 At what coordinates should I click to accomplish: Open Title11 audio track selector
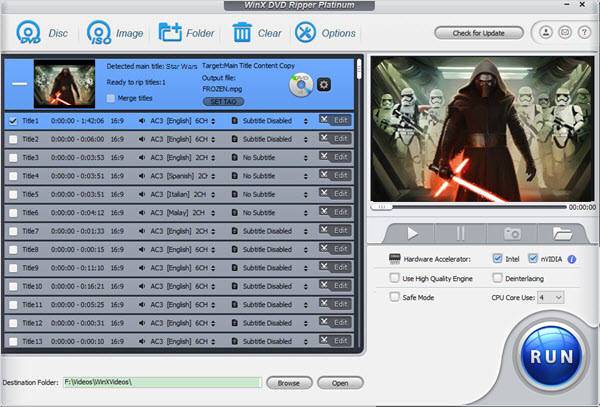(x=213, y=305)
